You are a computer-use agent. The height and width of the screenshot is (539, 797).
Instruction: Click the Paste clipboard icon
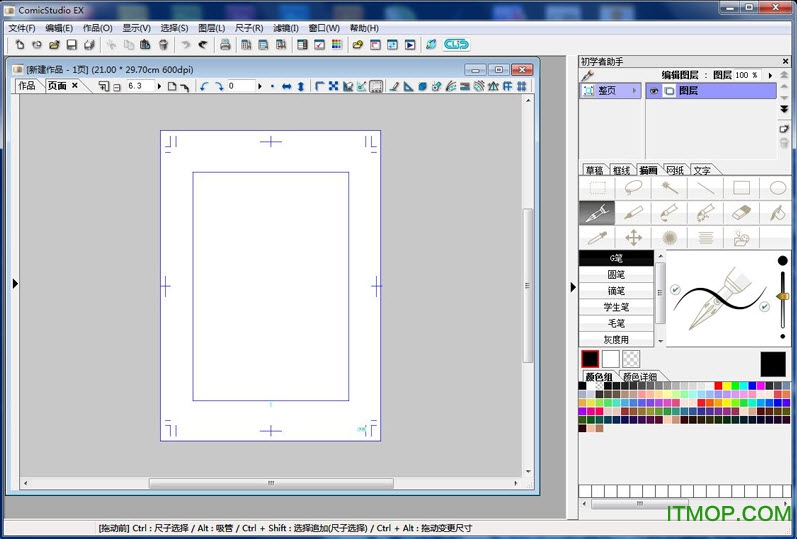tap(145, 45)
